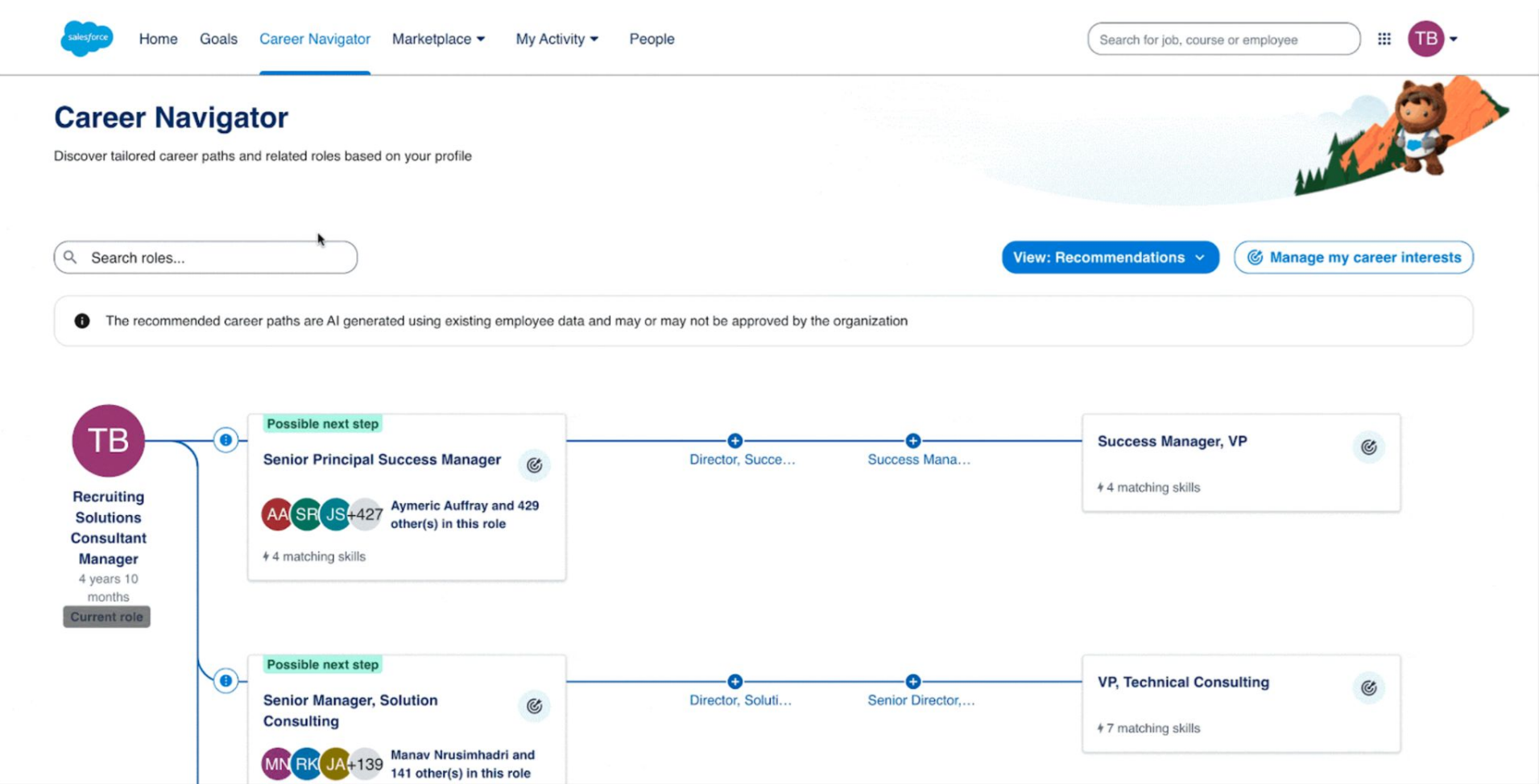Click info node before Senior Principal Success Manager

coord(225,439)
